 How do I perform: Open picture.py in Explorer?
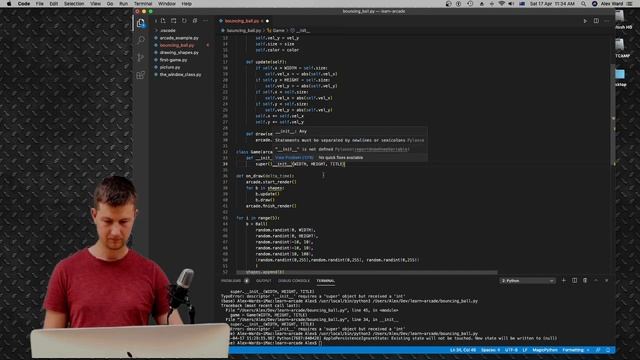pos(170,67)
